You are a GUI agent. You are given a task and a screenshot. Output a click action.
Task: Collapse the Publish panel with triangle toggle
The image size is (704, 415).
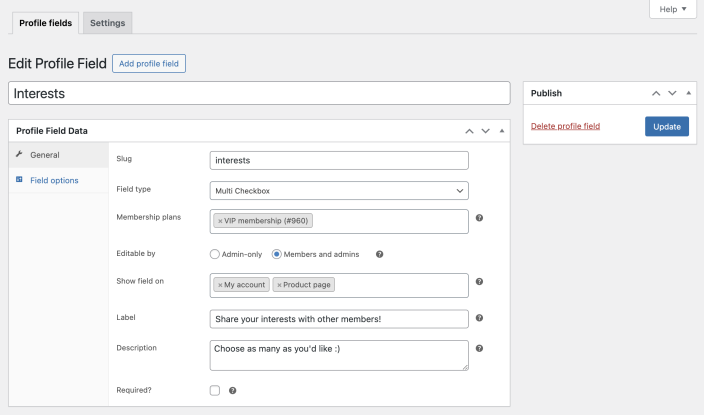tap(688, 93)
